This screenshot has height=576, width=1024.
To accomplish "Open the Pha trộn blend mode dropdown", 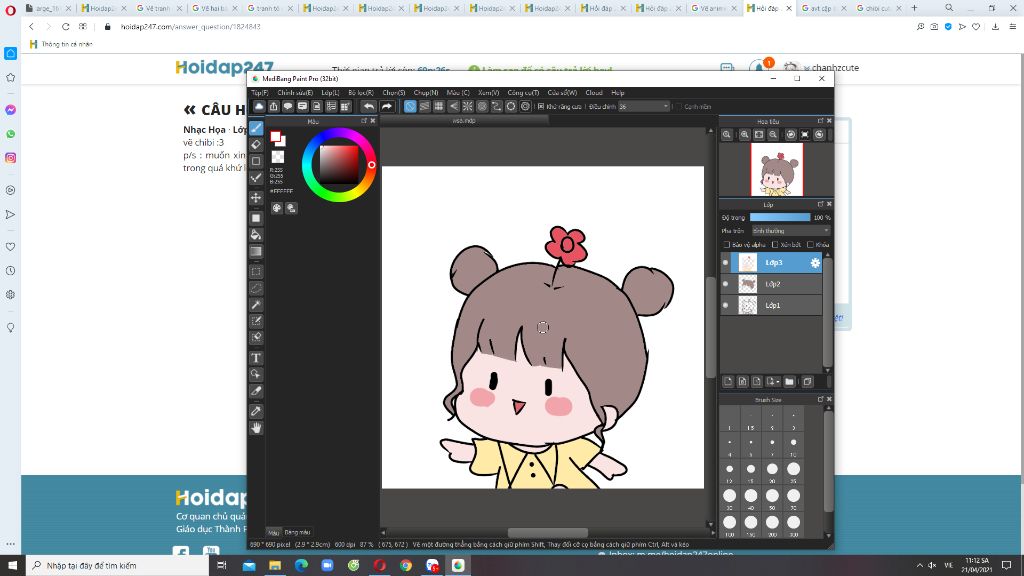I will (790, 231).
